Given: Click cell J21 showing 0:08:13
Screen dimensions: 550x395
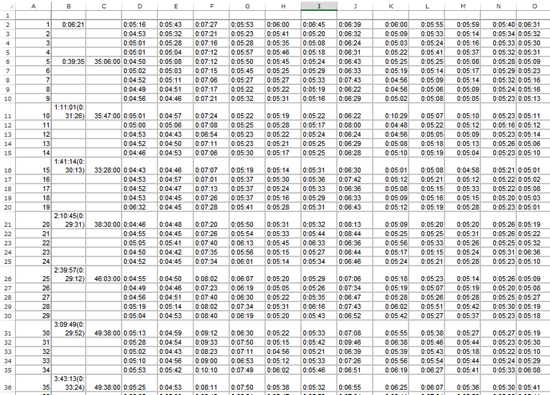Looking at the screenshot, I should click(355, 221).
